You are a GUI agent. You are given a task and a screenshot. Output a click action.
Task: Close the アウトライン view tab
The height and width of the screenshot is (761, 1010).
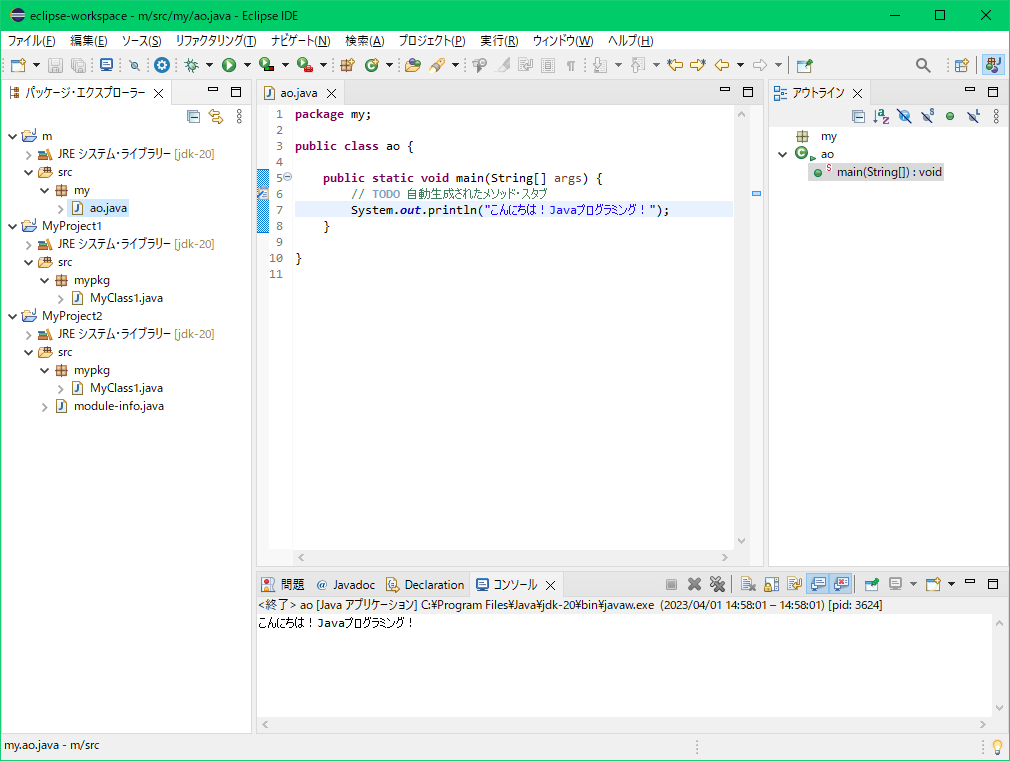click(x=857, y=93)
